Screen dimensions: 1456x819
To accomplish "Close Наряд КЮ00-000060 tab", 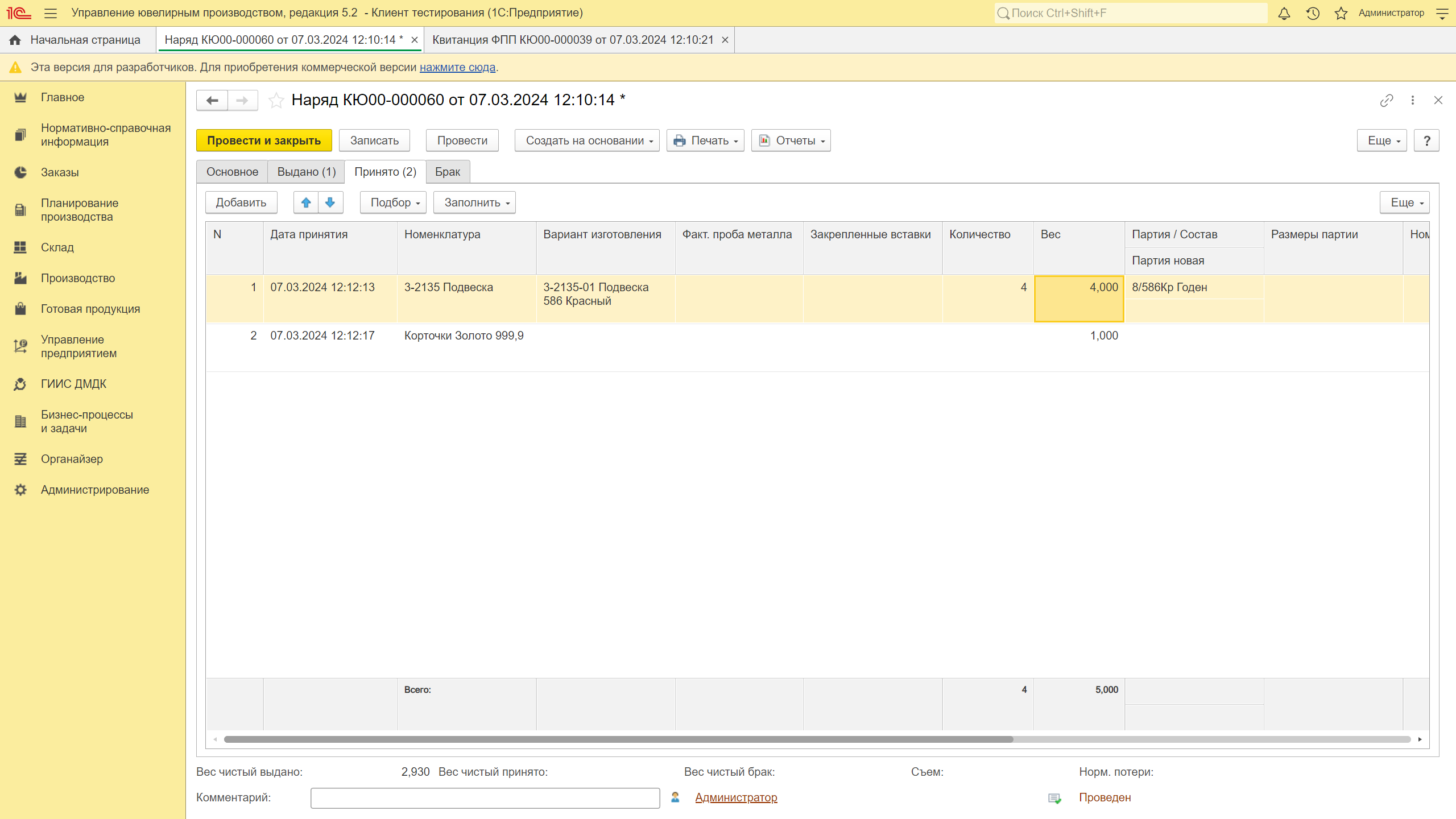I will click(x=415, y=40).
